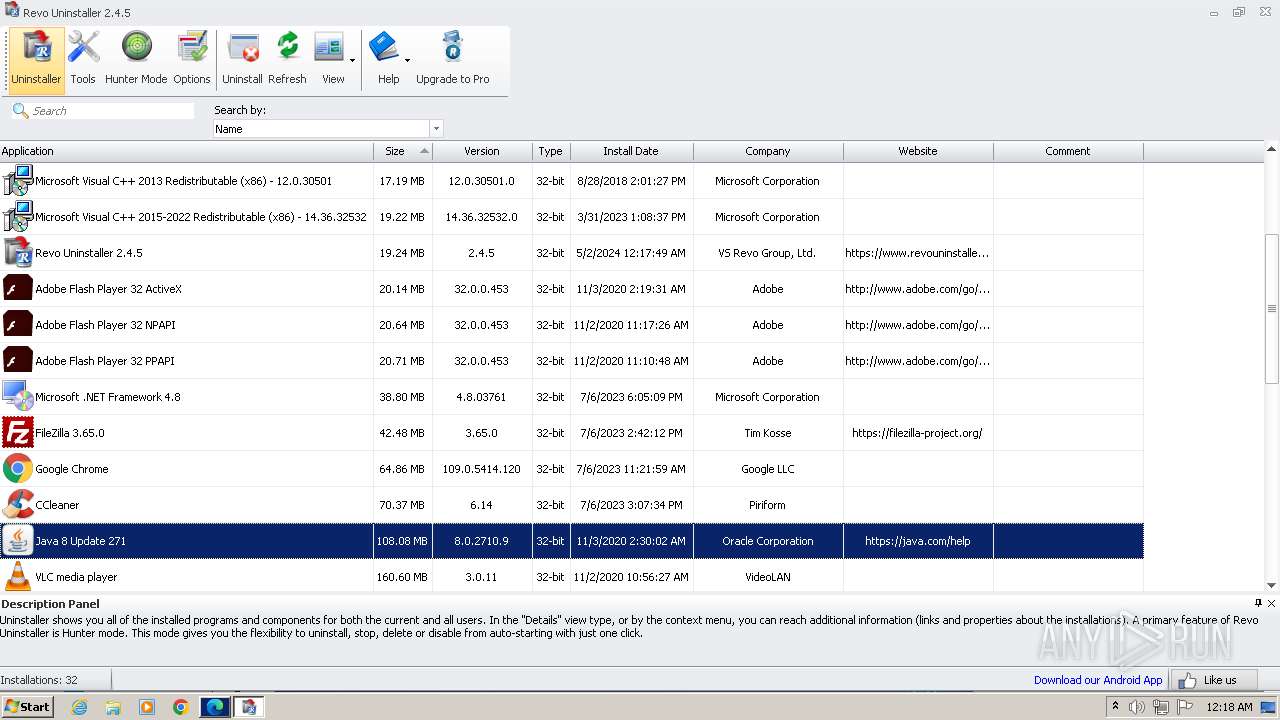Sort by Size column header
Image resolution: width=1280 pixels, height=720 pixels.
(x=403, y=151)
